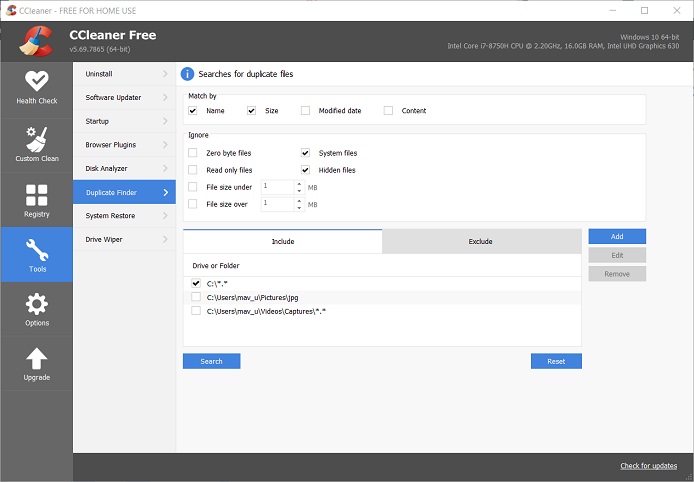Open the Uninstall tool
The image size is (694, 482).
124,74
